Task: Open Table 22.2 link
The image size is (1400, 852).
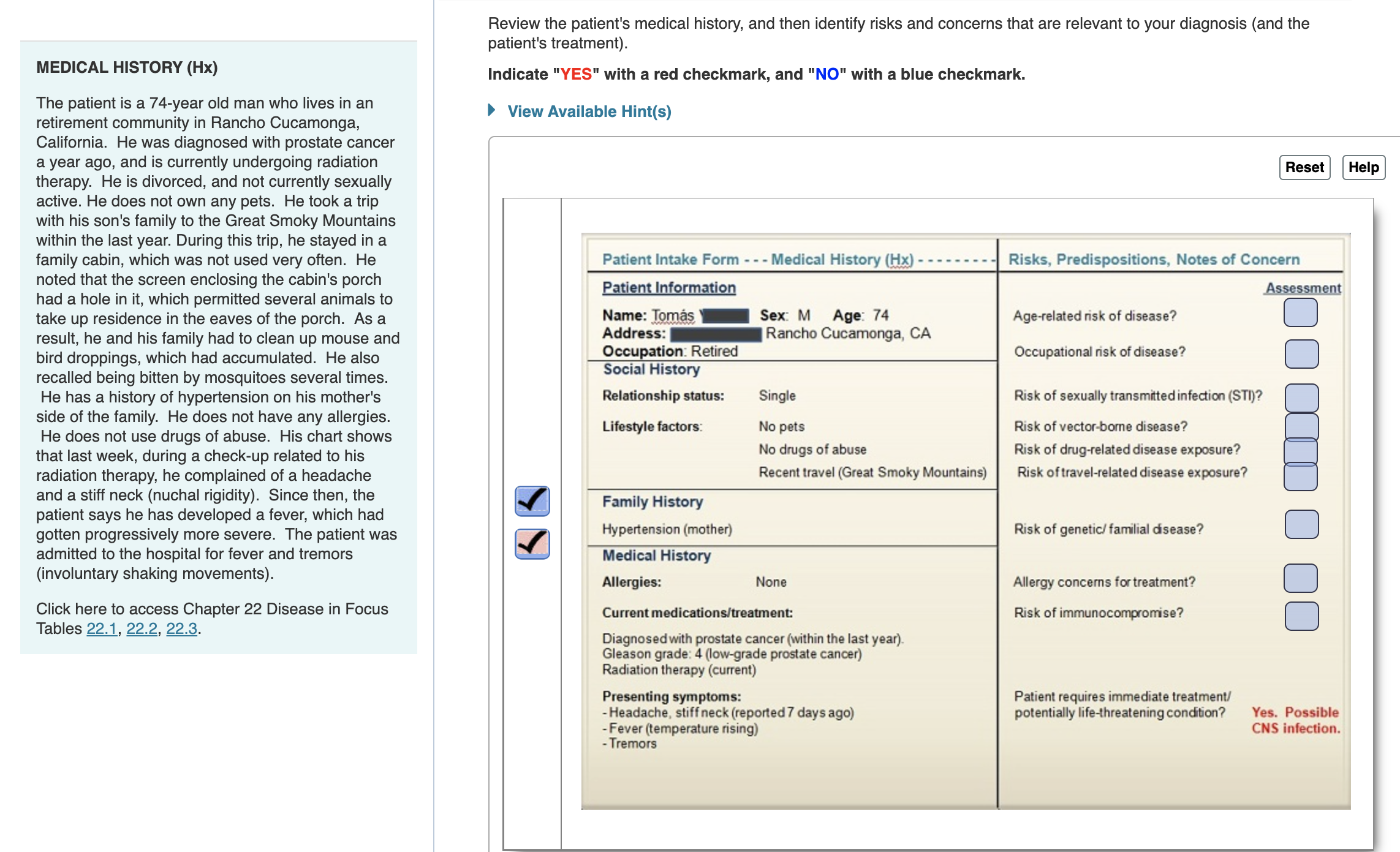Action: pyautogui.click(x=142, y=628)
